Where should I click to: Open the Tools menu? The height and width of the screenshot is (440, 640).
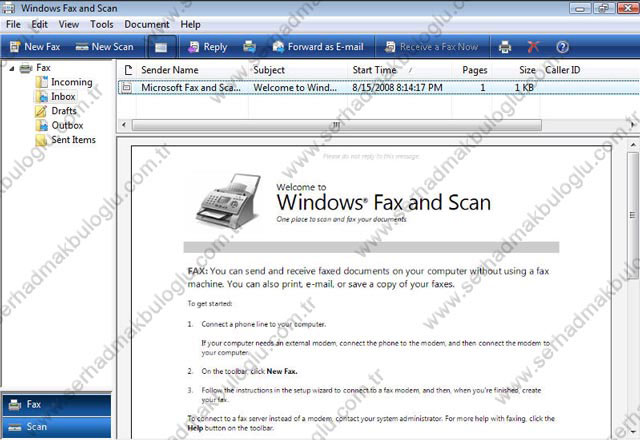coord(102,24)
